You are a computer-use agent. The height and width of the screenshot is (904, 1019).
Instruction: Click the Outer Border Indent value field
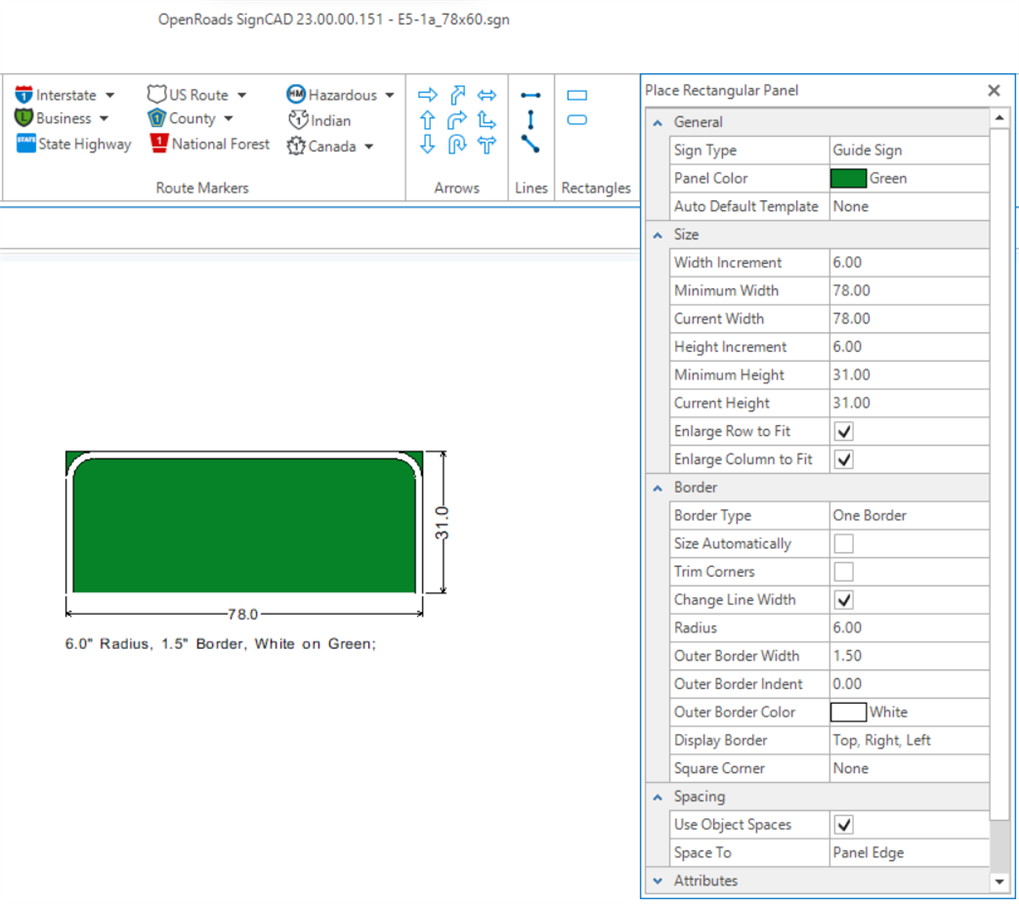click(x=909, y=684)
